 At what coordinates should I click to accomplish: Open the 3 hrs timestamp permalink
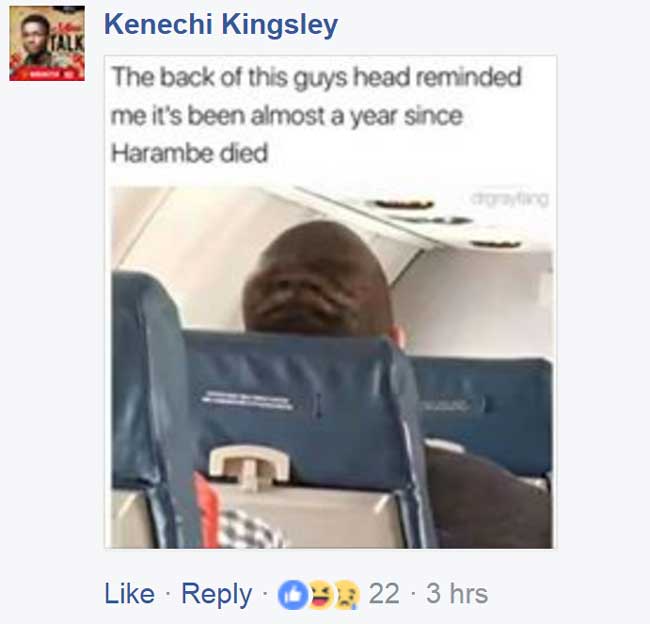point(457,594)
